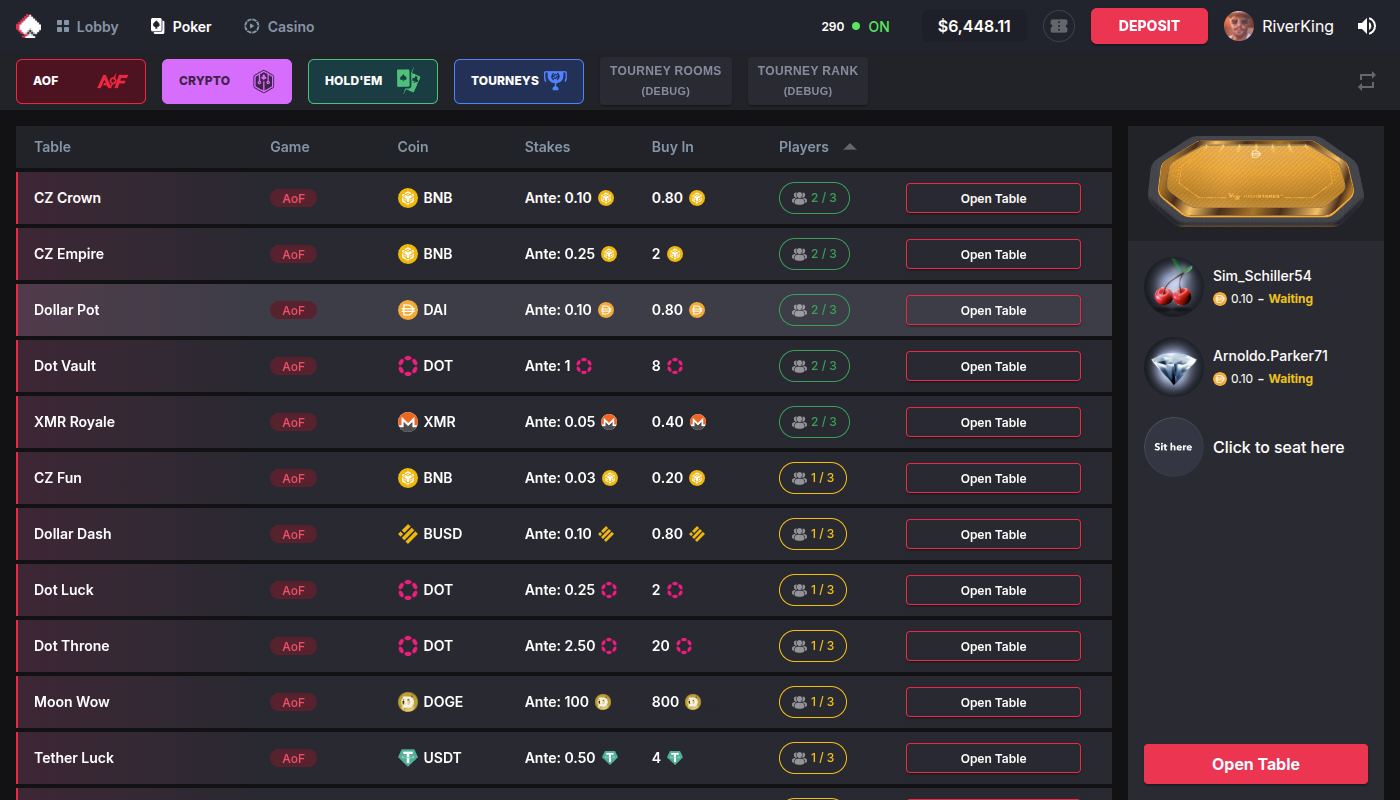Mute the sound using the speaker icon
Viewport: 1400px width, 800px height.
pyautogui.click(x=1367, y=25)
